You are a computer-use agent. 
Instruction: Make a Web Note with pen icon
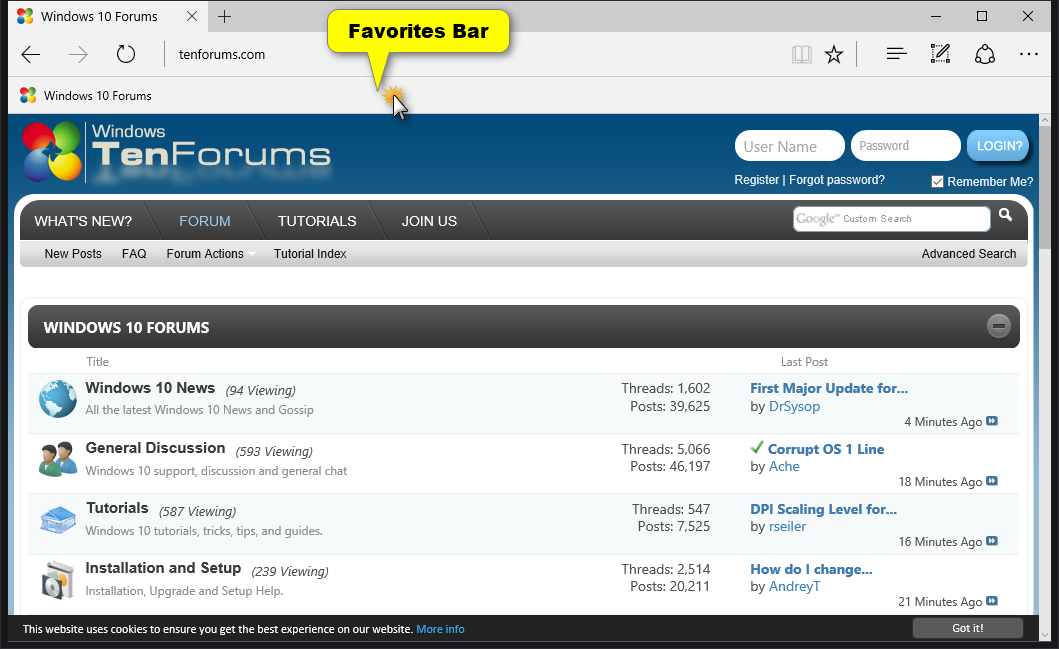tap(940, 53)
